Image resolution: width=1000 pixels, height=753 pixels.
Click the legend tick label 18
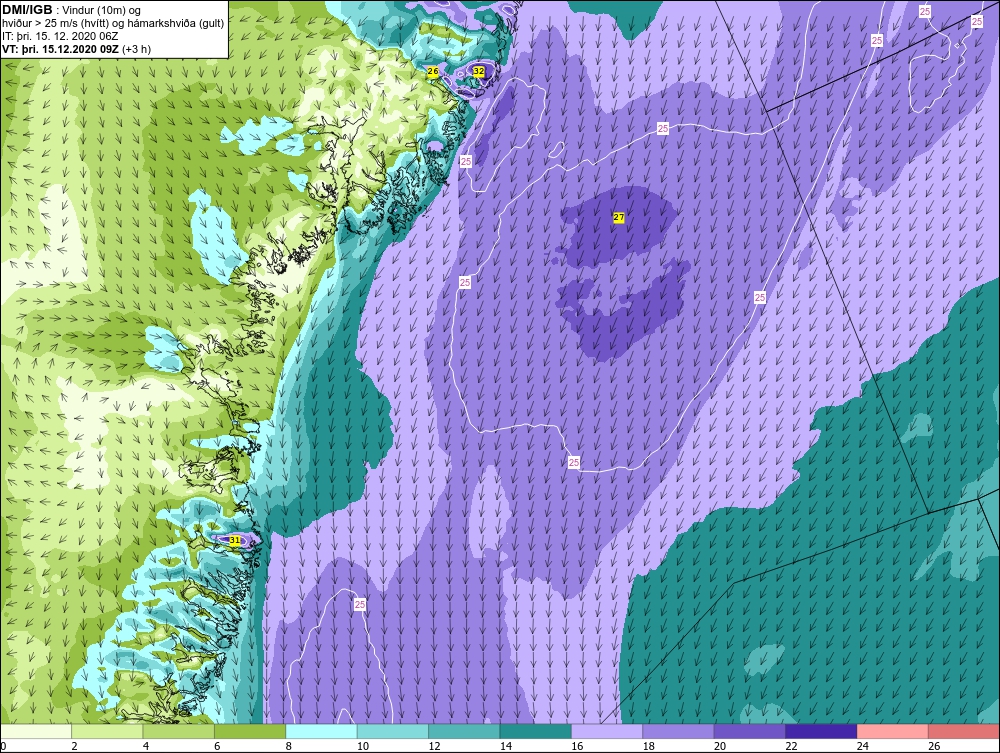[x=649, y=746]
